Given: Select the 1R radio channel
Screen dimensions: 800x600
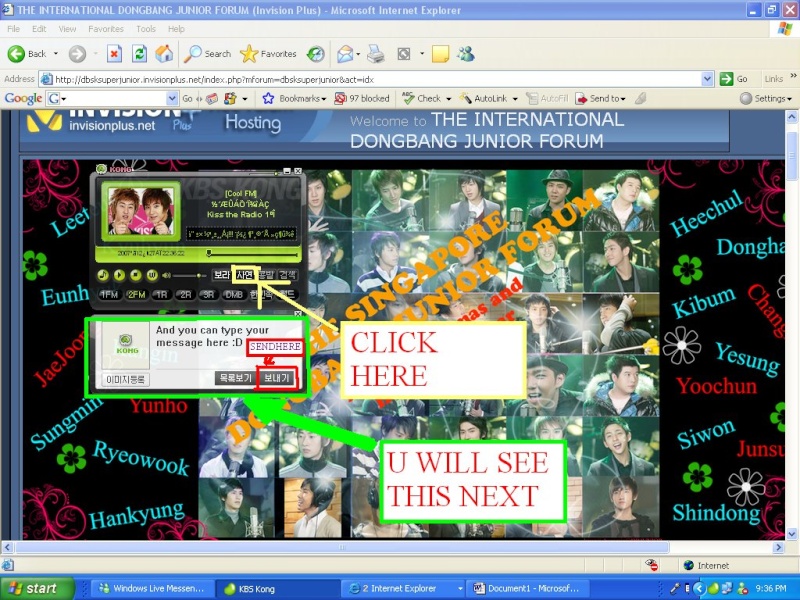Looking at the screenshot, I should click(161, 294).
